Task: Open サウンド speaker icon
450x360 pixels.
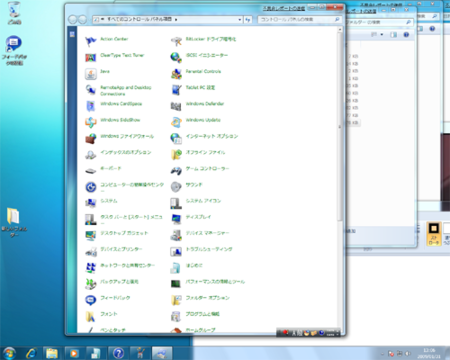Action: point(176,187)
